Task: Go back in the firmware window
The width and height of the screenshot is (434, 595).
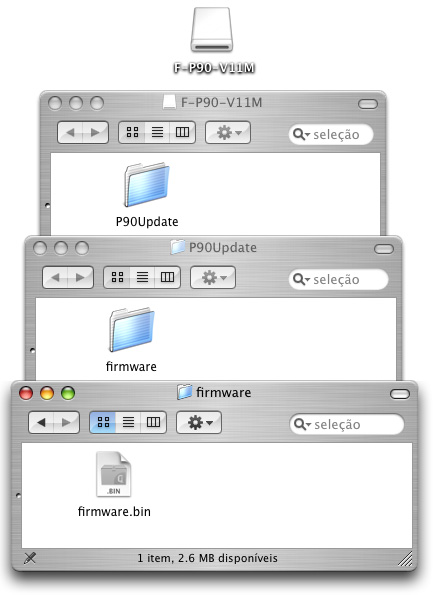Action: pos(41,422)
